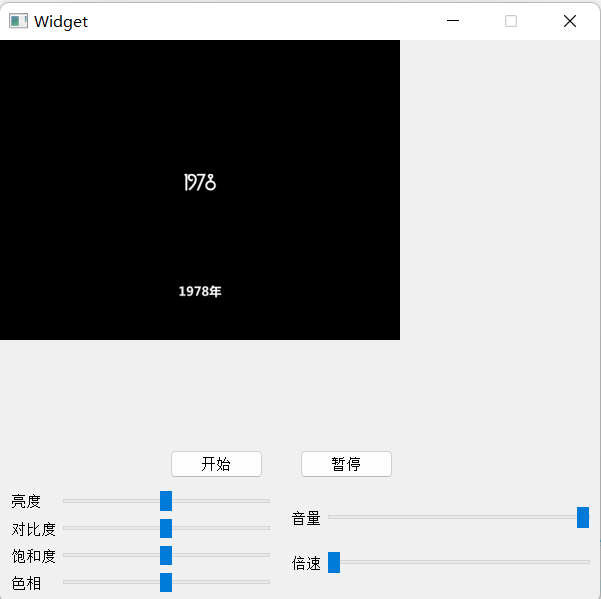
Task: Click the disabled maximize button
Action: [x=511, y=21]
